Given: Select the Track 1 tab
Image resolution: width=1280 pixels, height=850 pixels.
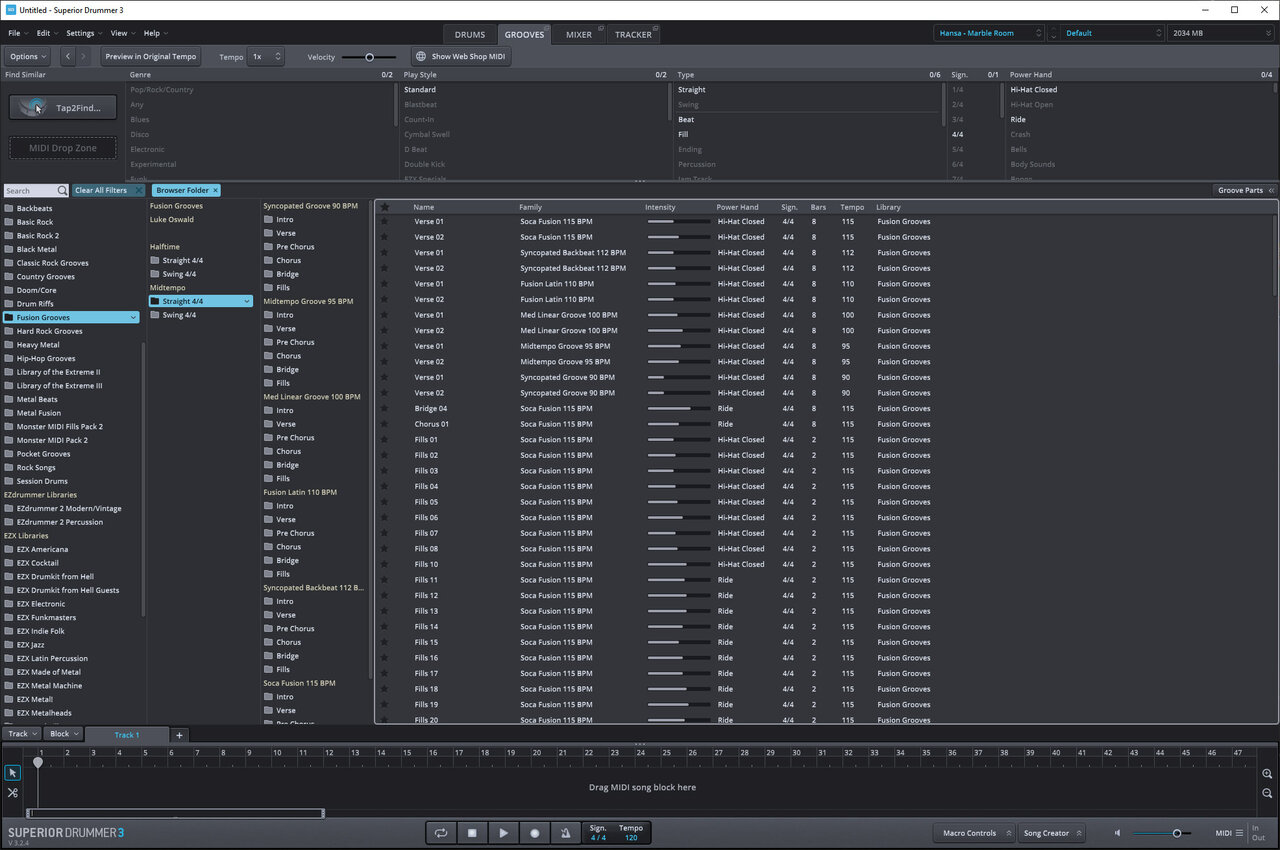Looking at the screenshot, I should 127,735.
